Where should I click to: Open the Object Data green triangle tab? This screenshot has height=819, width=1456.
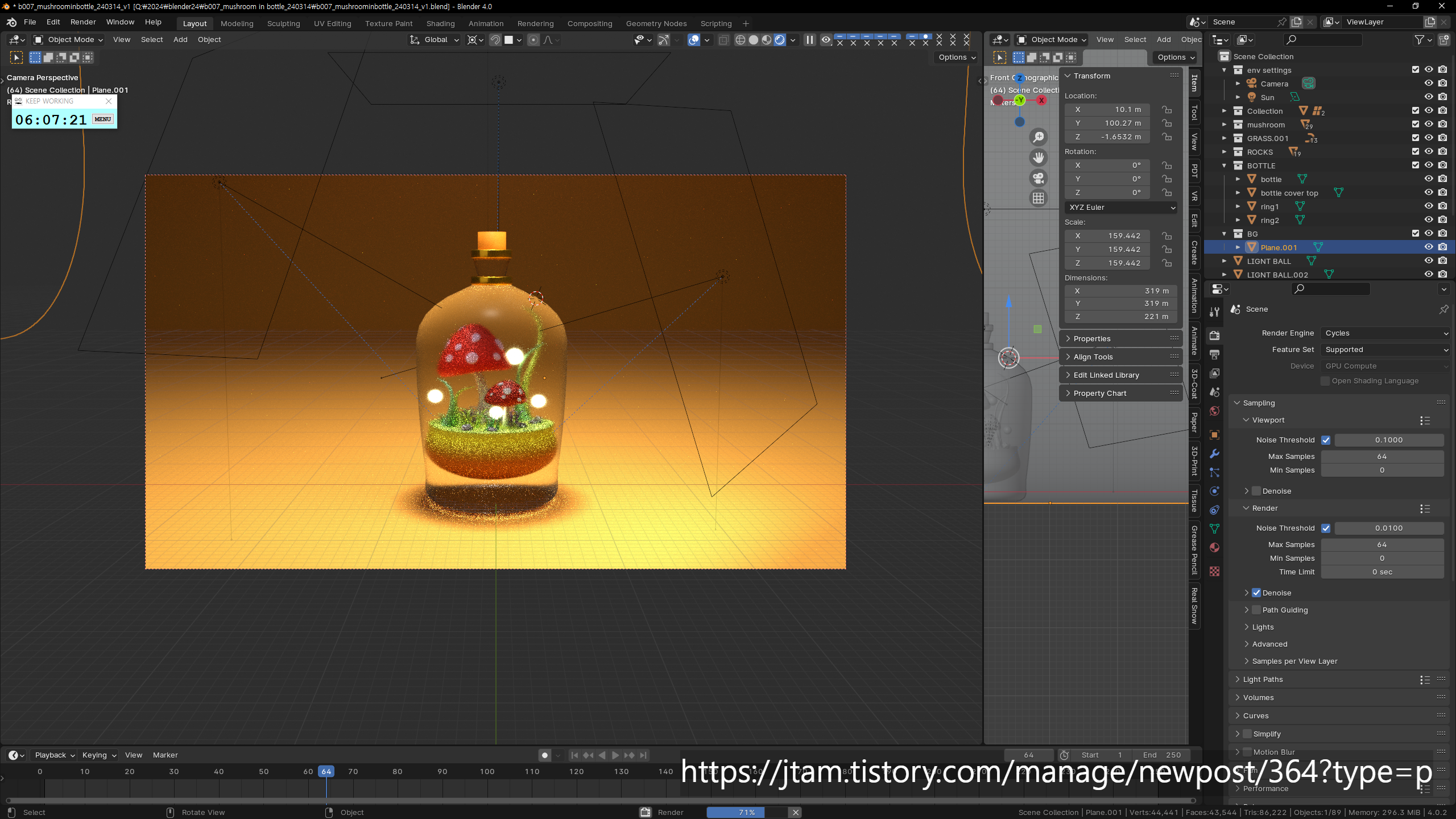(x=1214, y=528)
